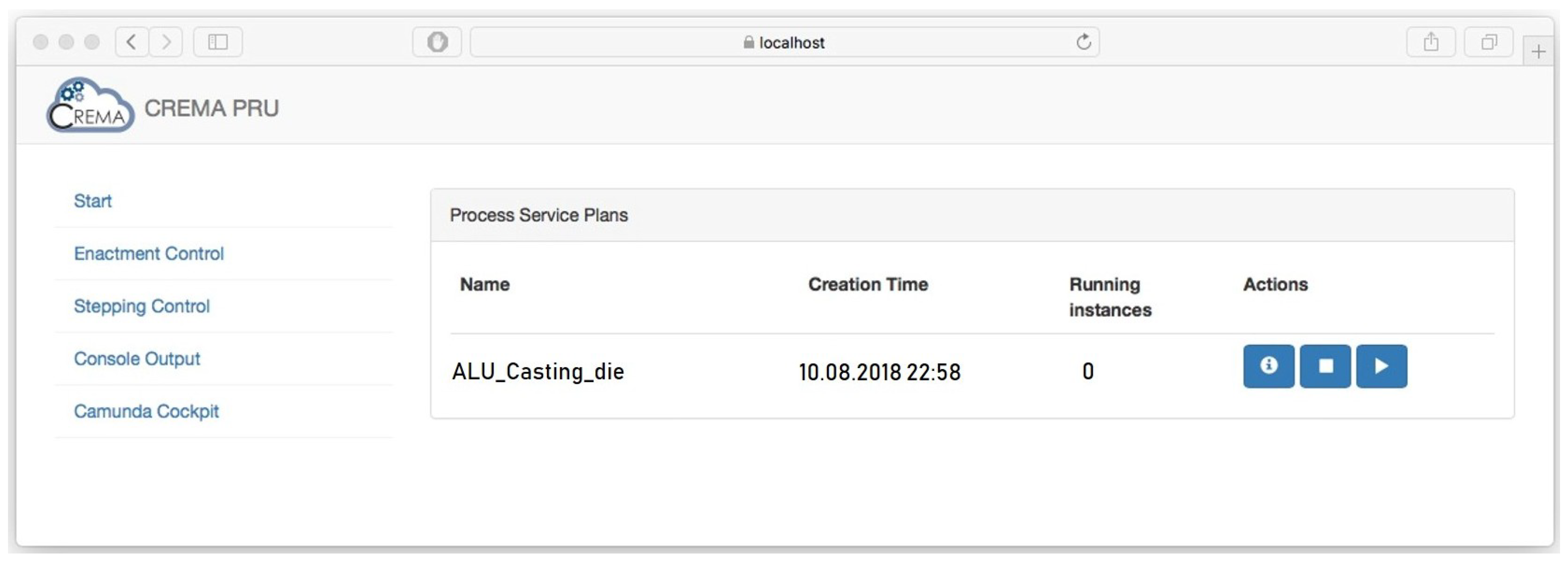The height and width of the screenshot is (561, 1568).
Task: Open the Start menu link
Action: 92,201
